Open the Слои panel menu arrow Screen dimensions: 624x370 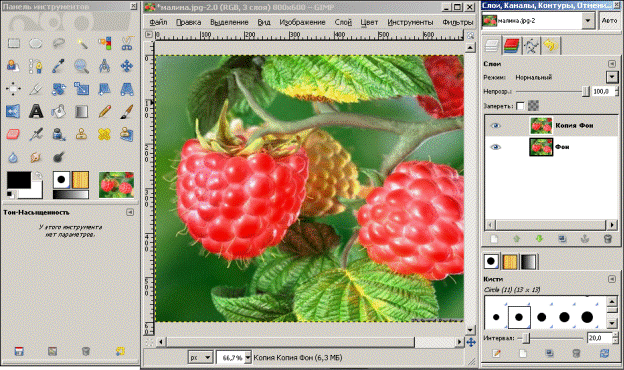pos(612,64)
